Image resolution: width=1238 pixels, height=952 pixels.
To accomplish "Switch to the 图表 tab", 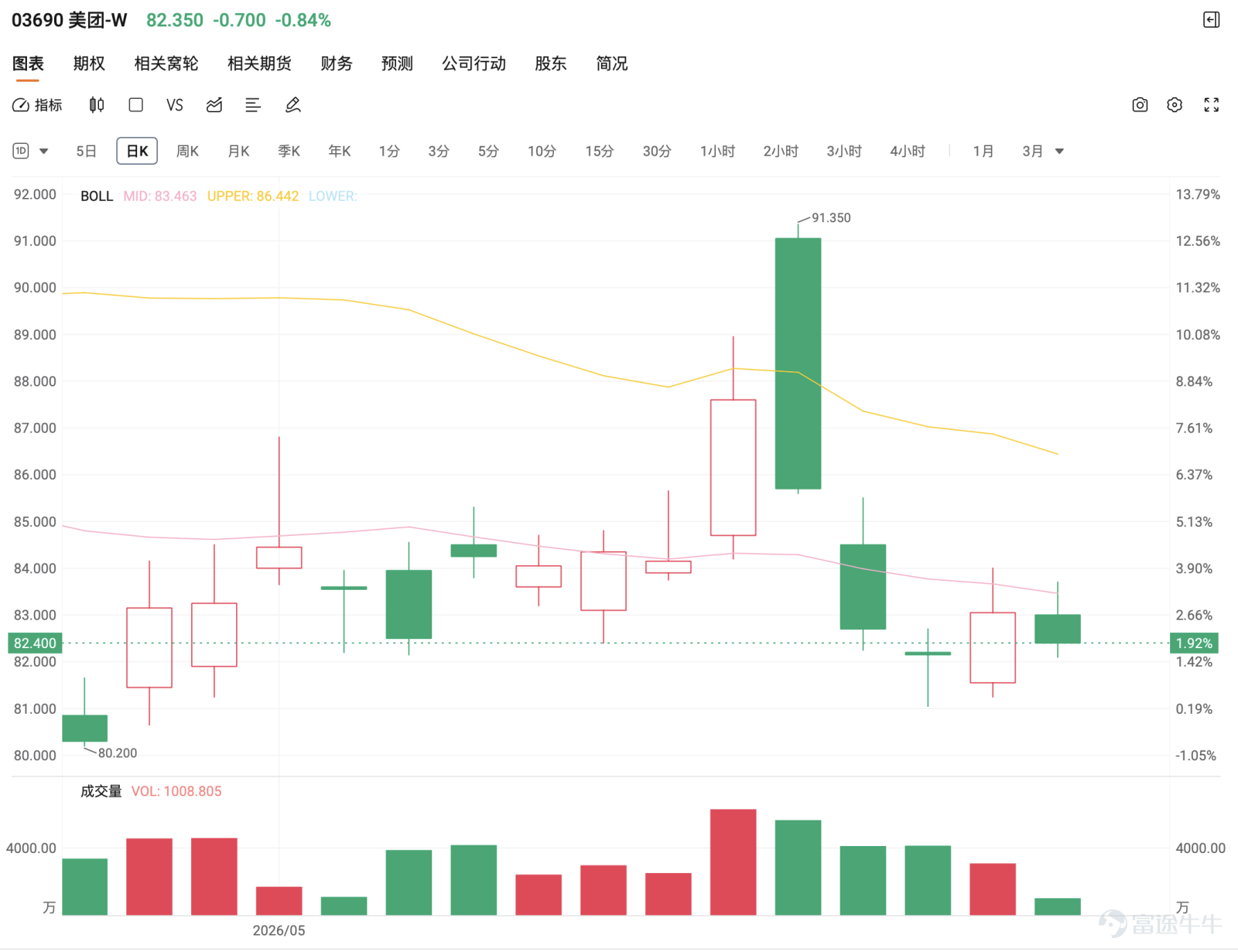I will (x=28, y=63).
